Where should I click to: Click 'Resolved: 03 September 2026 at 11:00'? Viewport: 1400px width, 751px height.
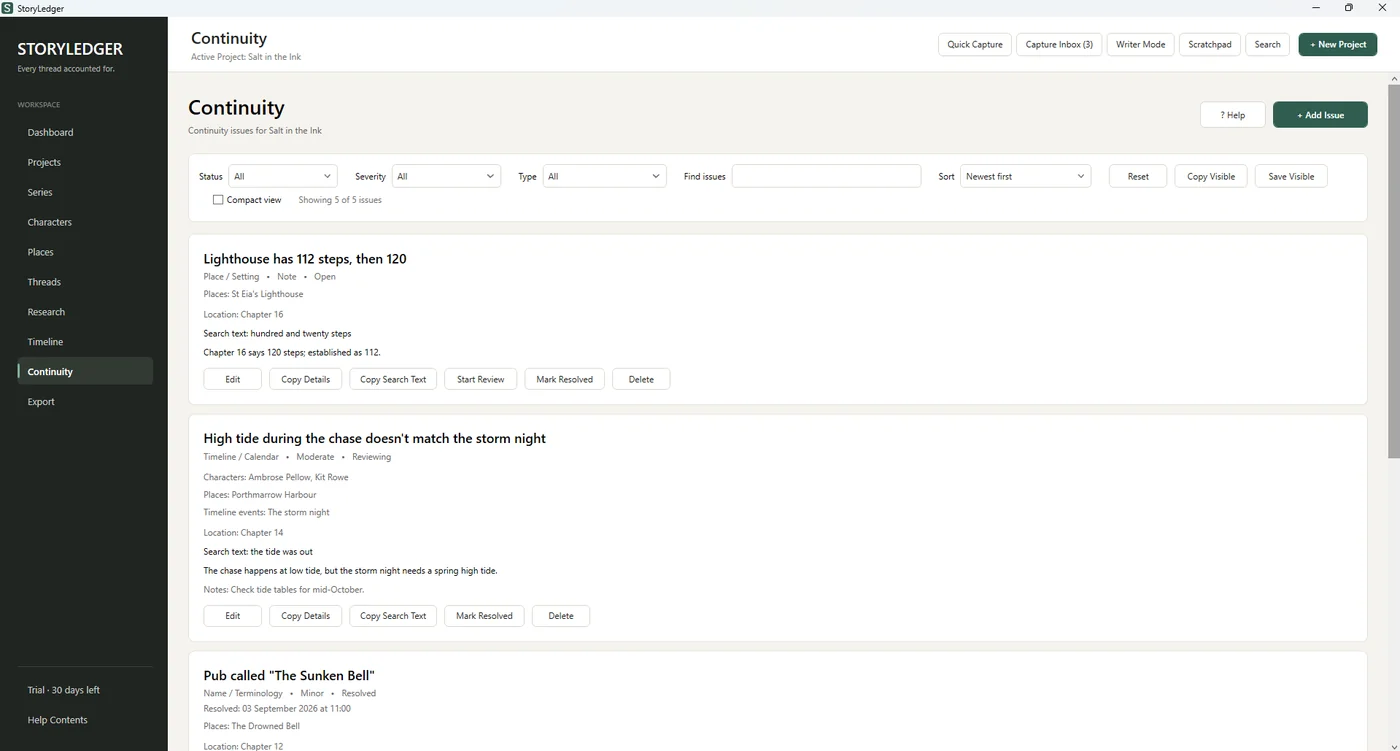tap(277, 709)
